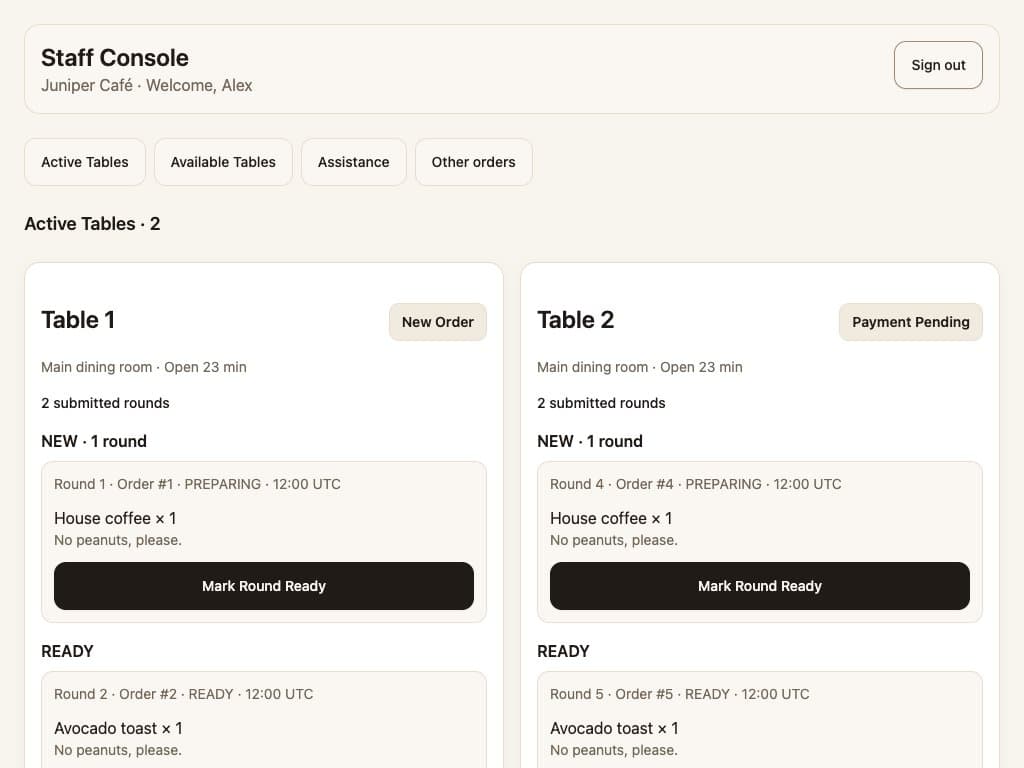Click 'No peanuts, please.' note in Round 4
Screen dimensions: 1024x768
click(x=614, y=540)
